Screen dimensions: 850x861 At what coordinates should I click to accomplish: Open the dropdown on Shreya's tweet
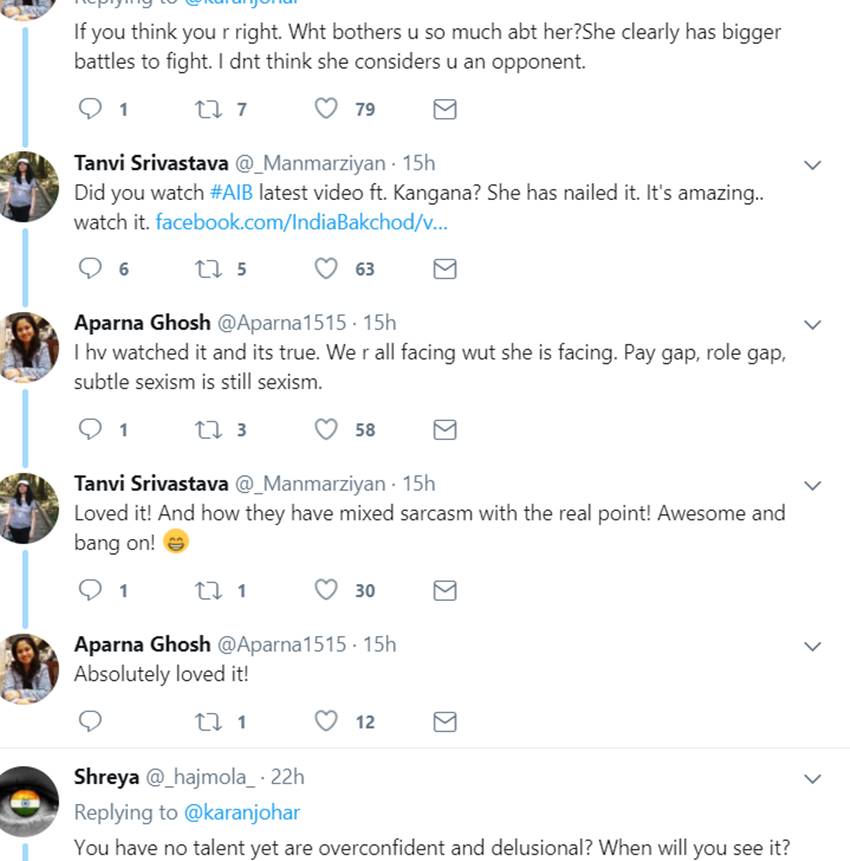coord(813,778)
